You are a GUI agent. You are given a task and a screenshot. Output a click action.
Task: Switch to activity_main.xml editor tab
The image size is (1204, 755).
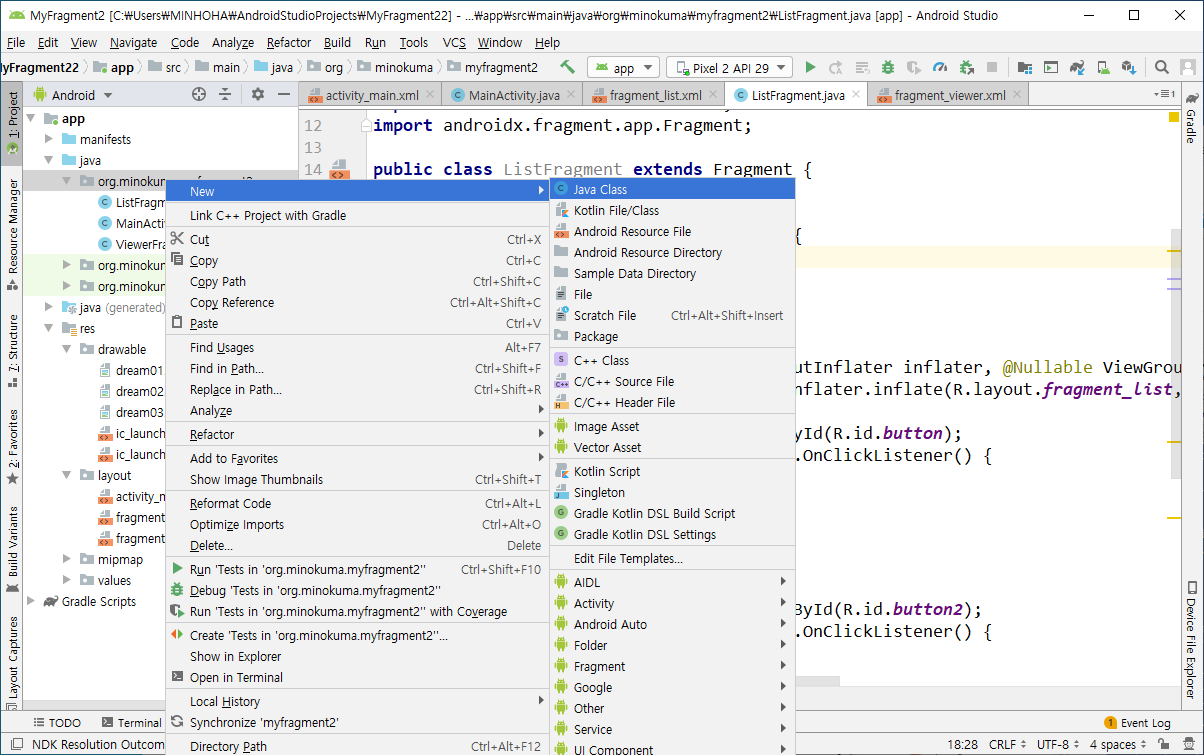(372, 96)
